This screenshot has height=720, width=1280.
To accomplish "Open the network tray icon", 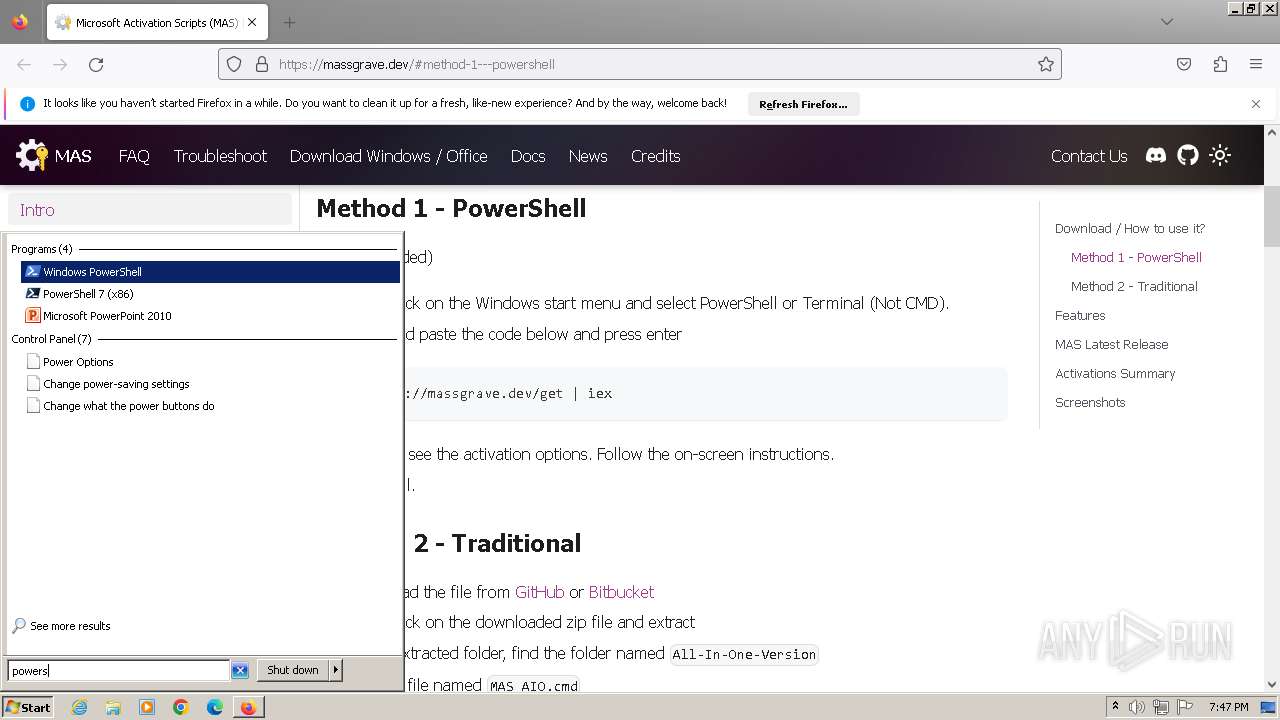I will click(1160, 707).
